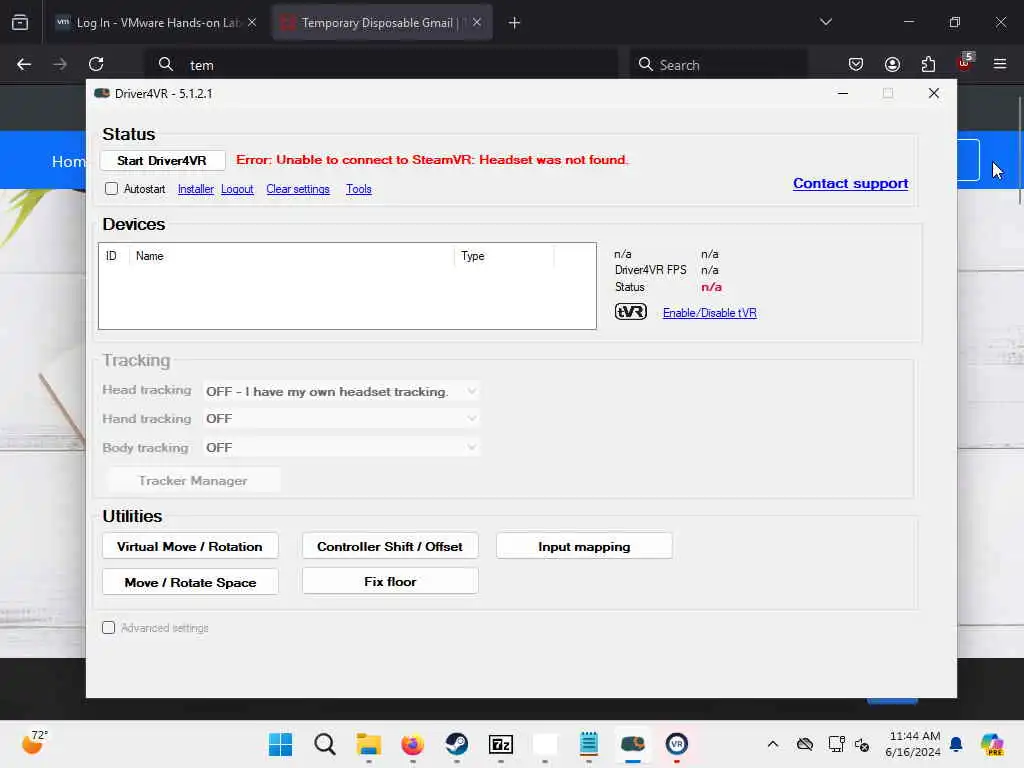Open Firefox extensions puzzle icon
1024x768 pixels.
tap(928, 64)
